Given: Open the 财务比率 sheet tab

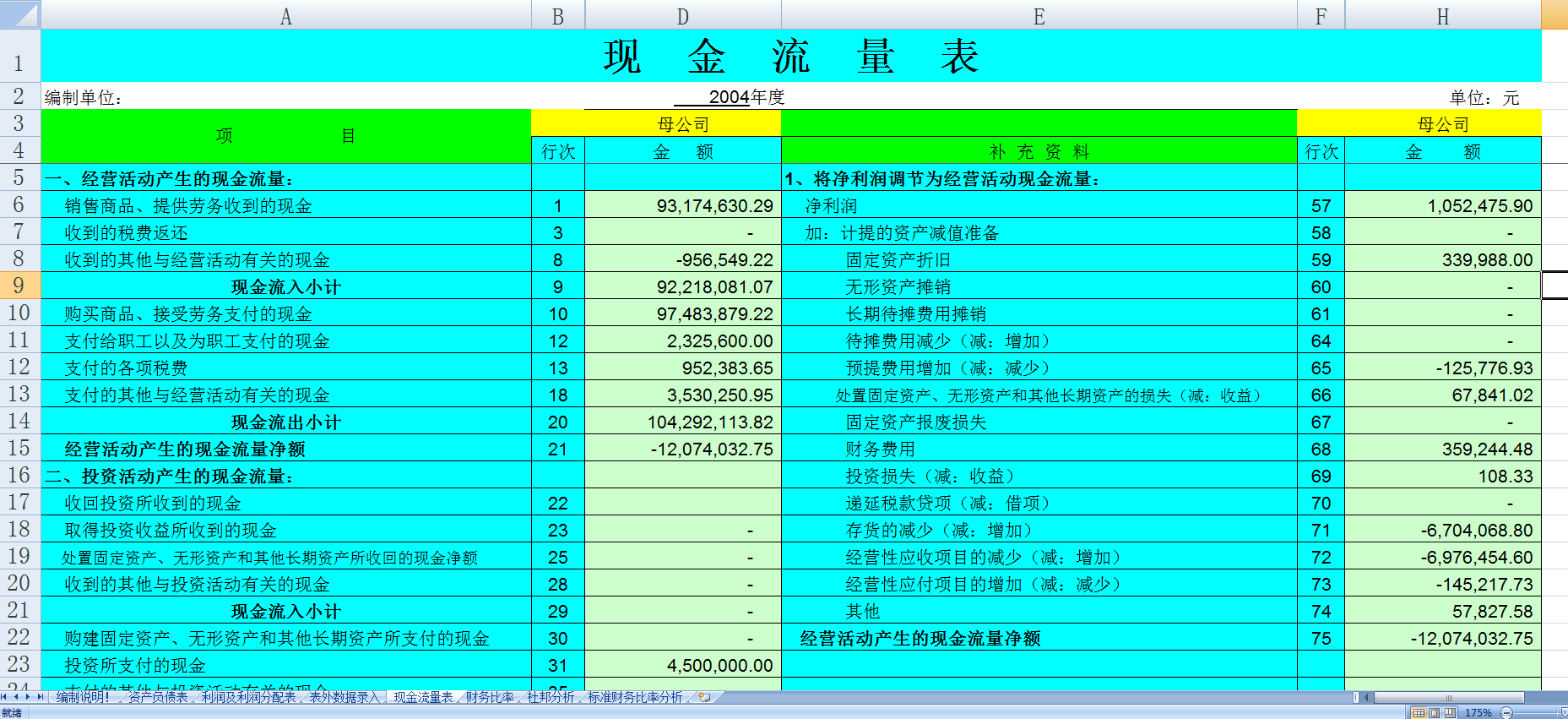Looking at the screenshot, I should [490, 697].
